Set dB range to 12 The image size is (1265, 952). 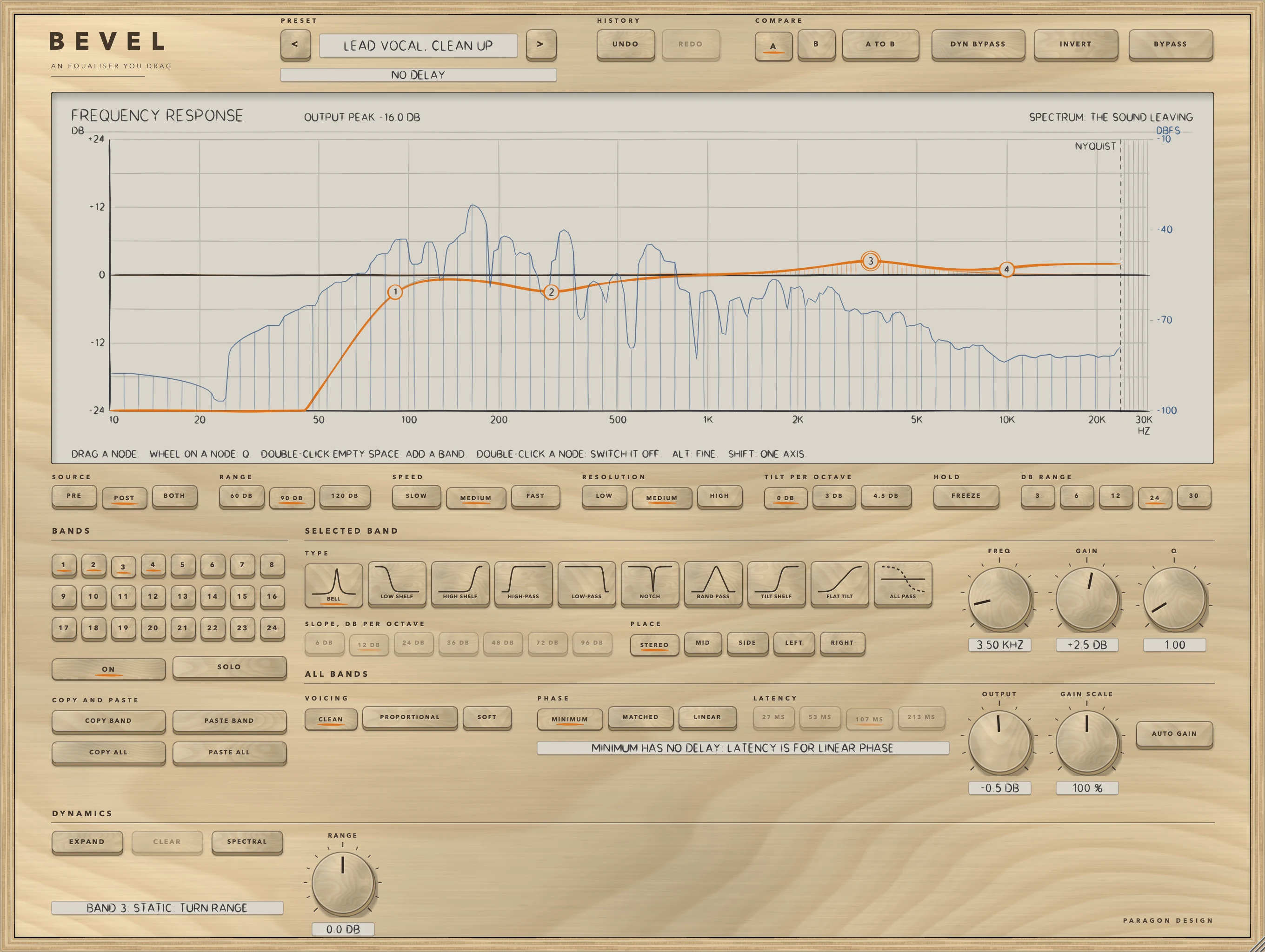click(1116, 496)
